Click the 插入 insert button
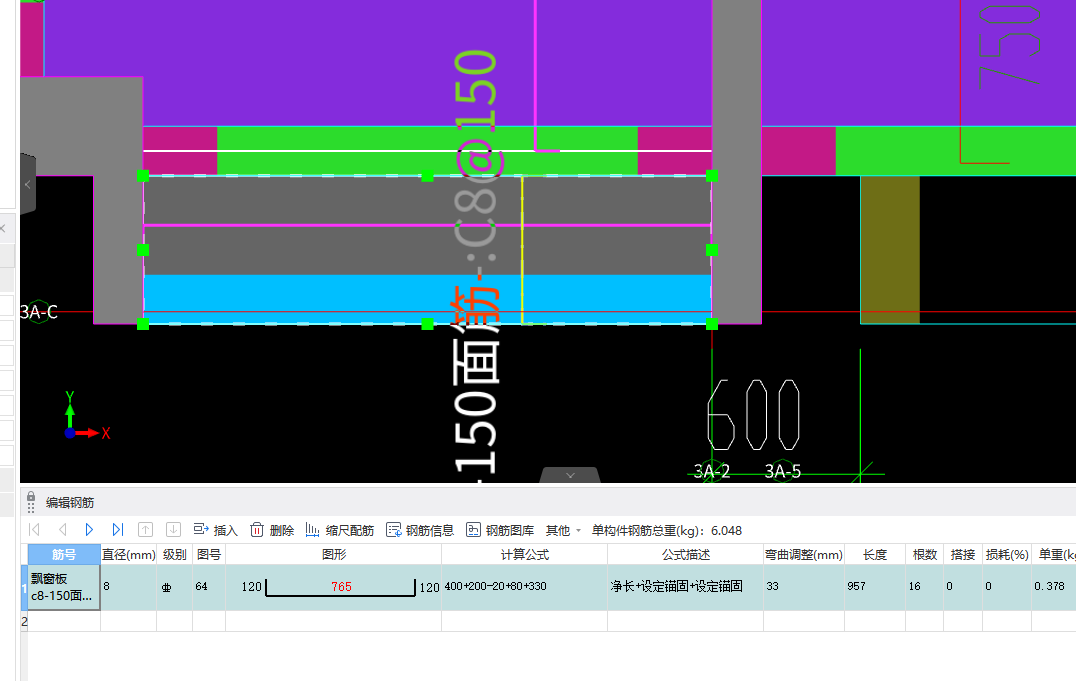 coord(215,530)
